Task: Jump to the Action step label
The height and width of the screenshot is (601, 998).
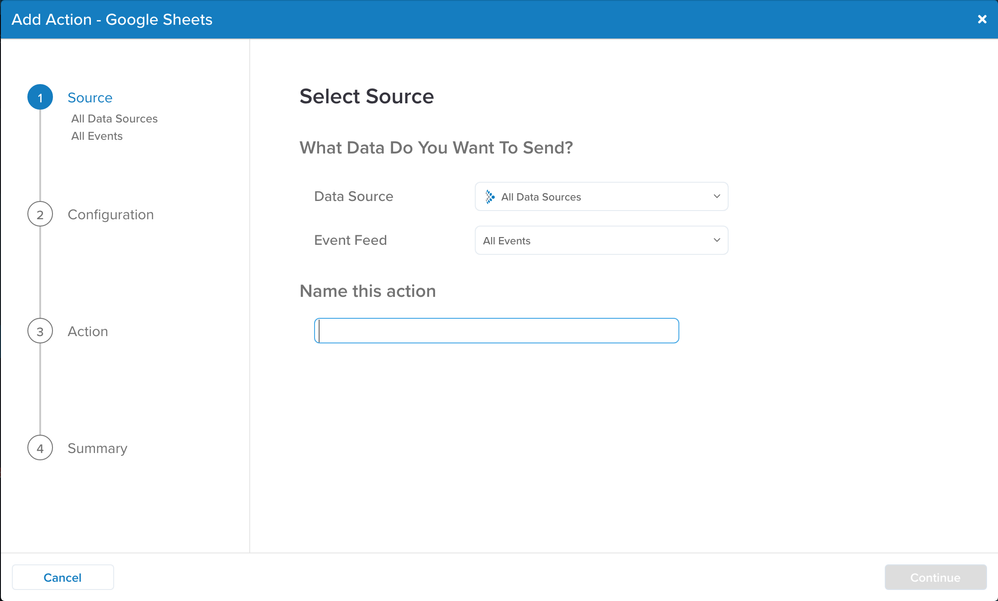Action: 88,332
